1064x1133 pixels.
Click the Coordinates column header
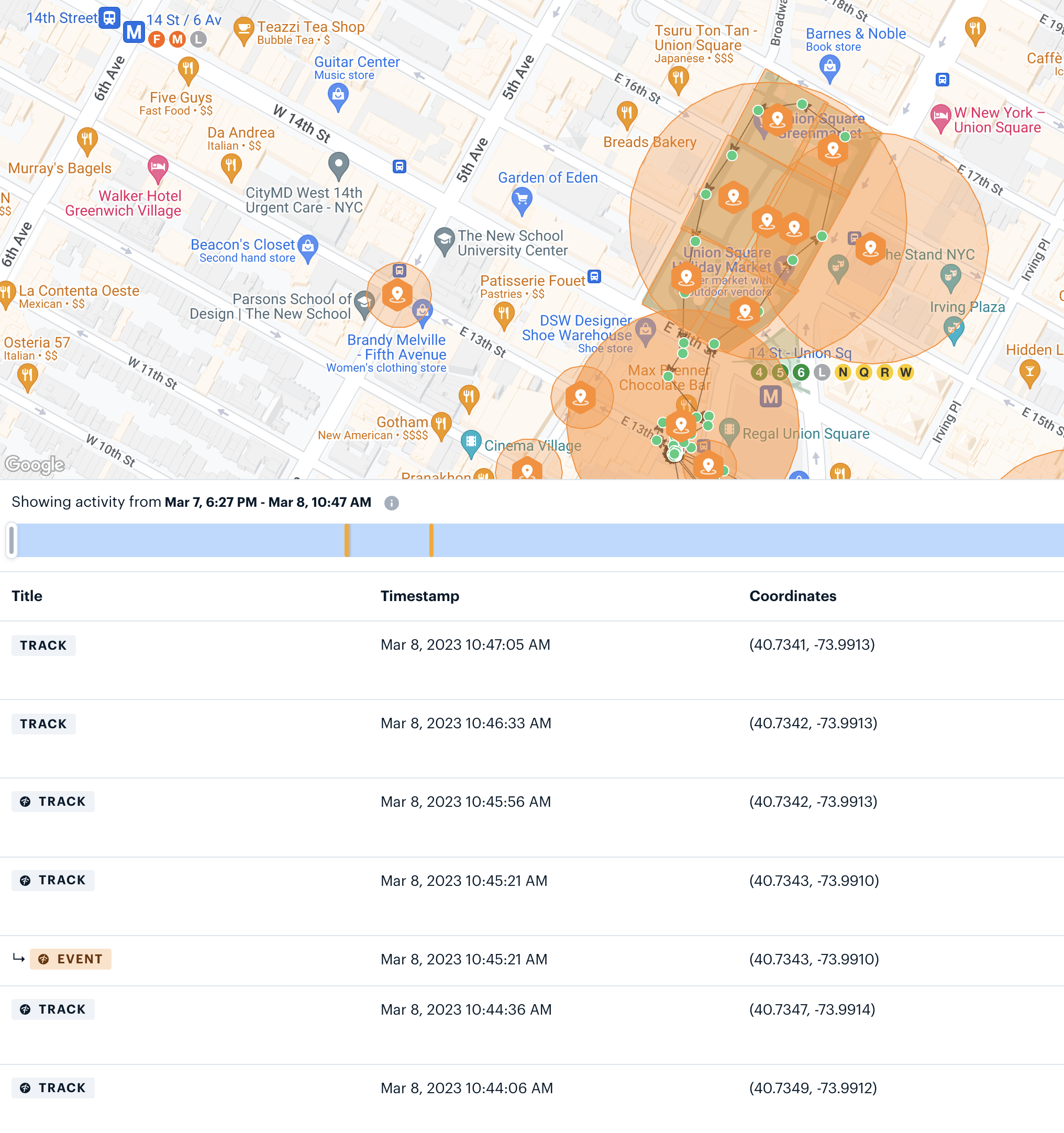(x=793, y=596)
